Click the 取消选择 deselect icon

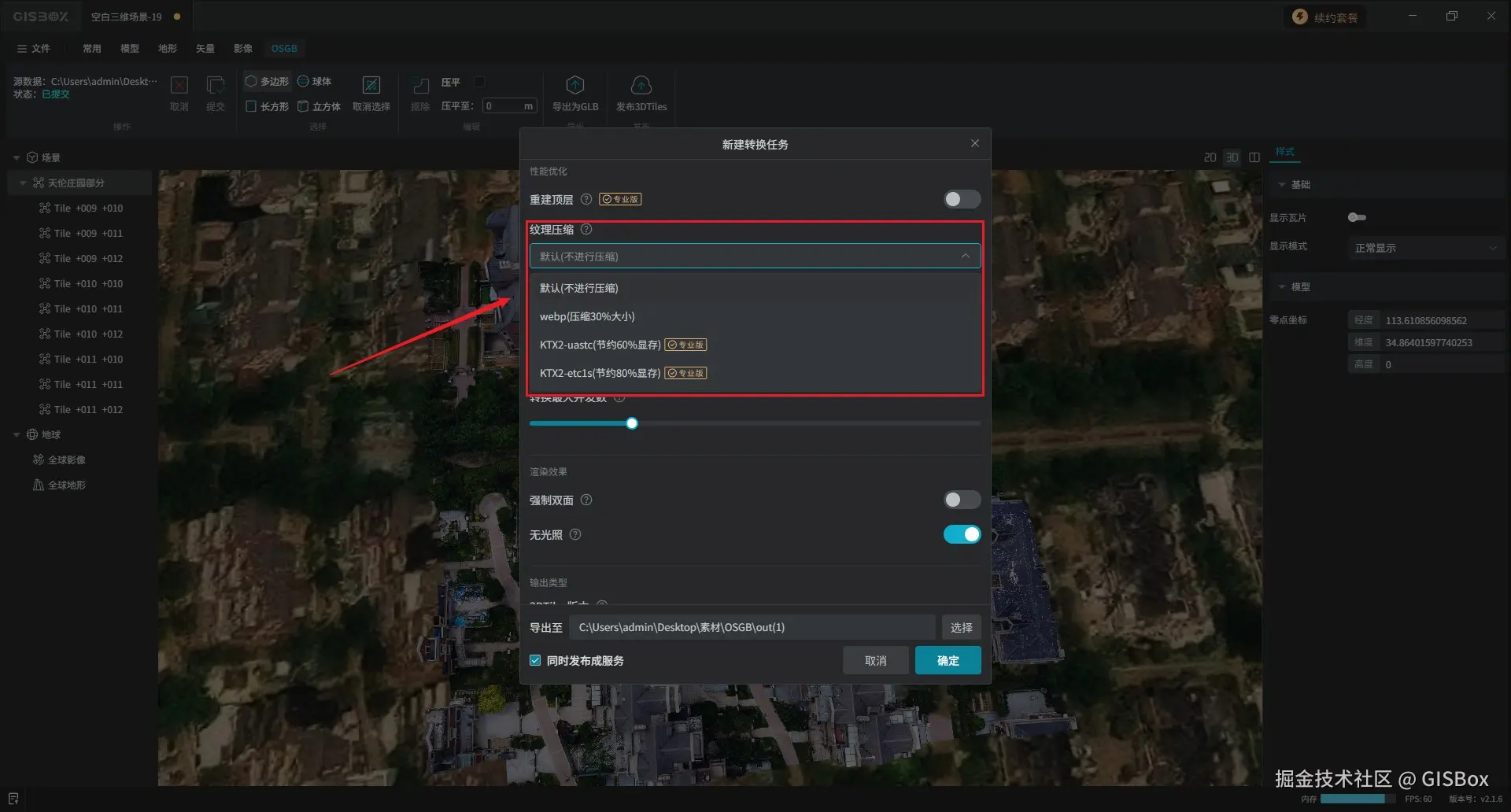[x=371, y=85]
